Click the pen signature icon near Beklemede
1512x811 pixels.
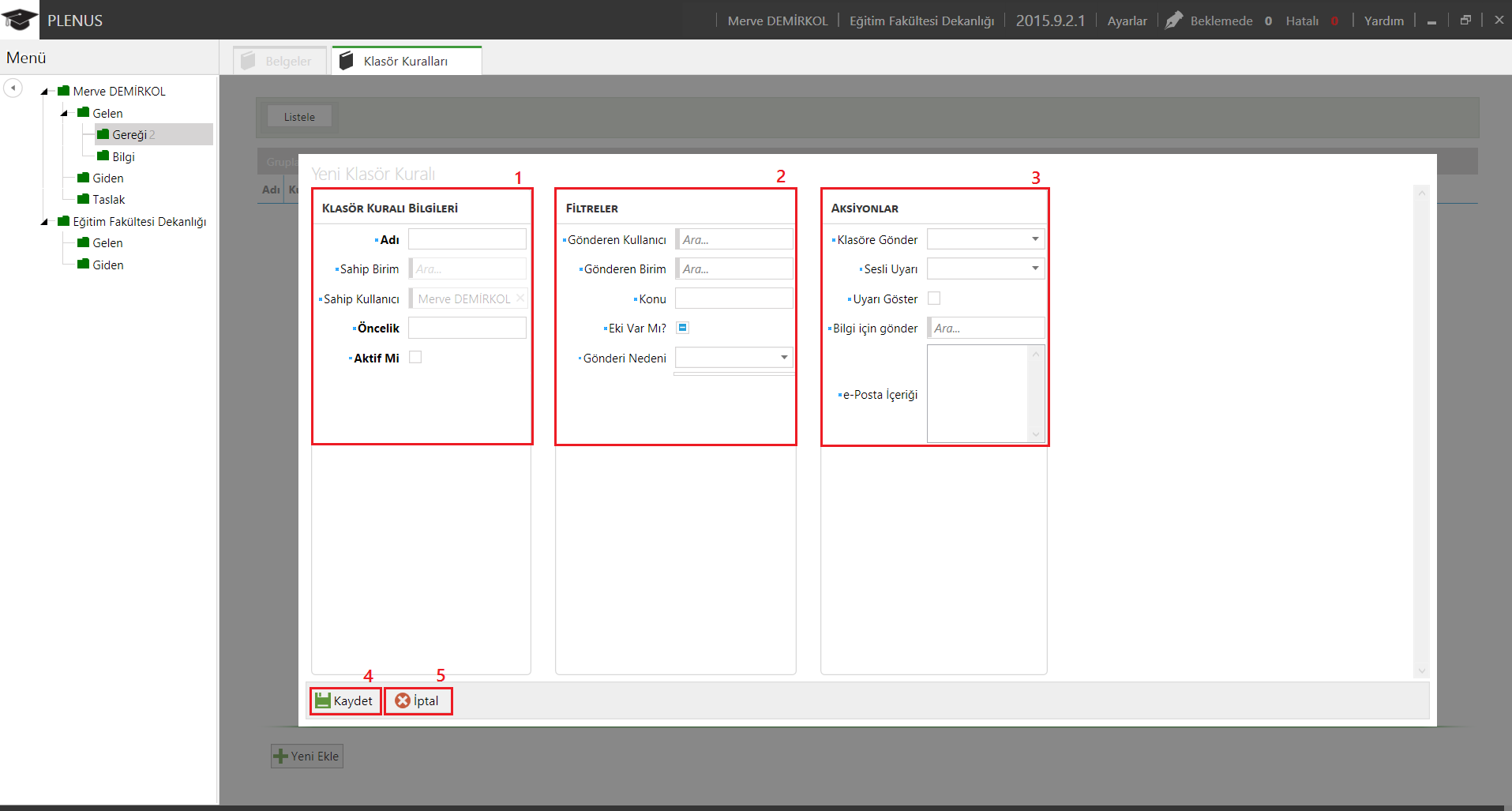point(1174,20)
